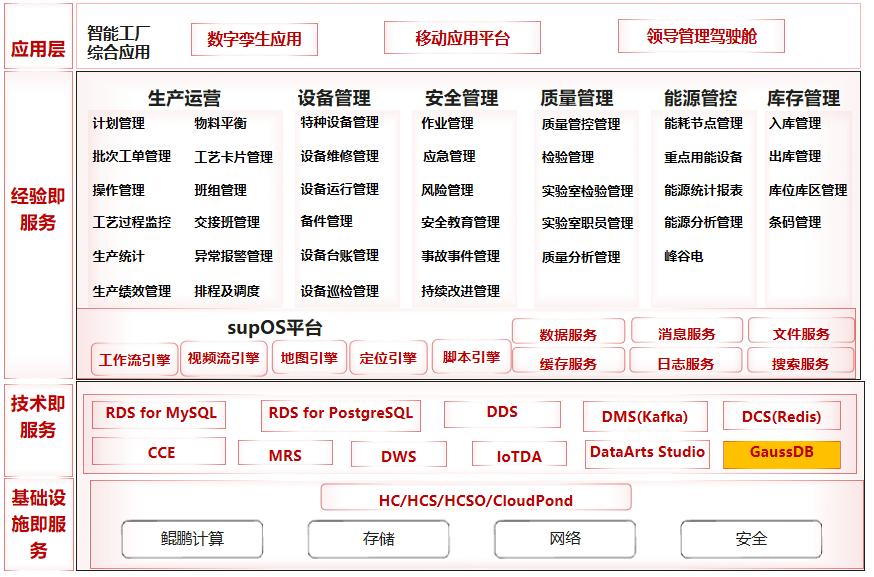Open the 地图引擎 engine
The height and width of the screenshot is (577, 874).
coord(309,358)
